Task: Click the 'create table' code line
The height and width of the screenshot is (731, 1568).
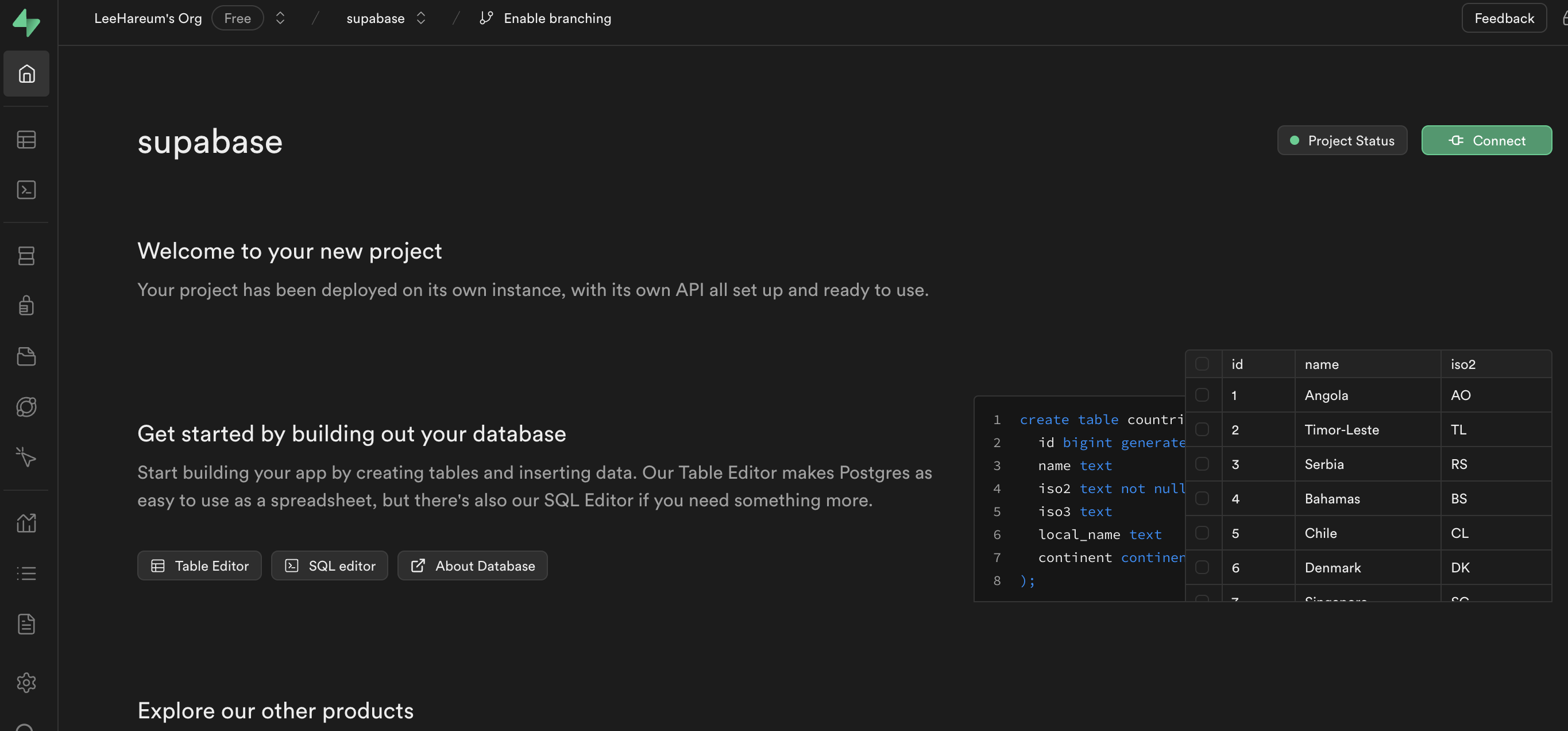Action: point(1102,420)
